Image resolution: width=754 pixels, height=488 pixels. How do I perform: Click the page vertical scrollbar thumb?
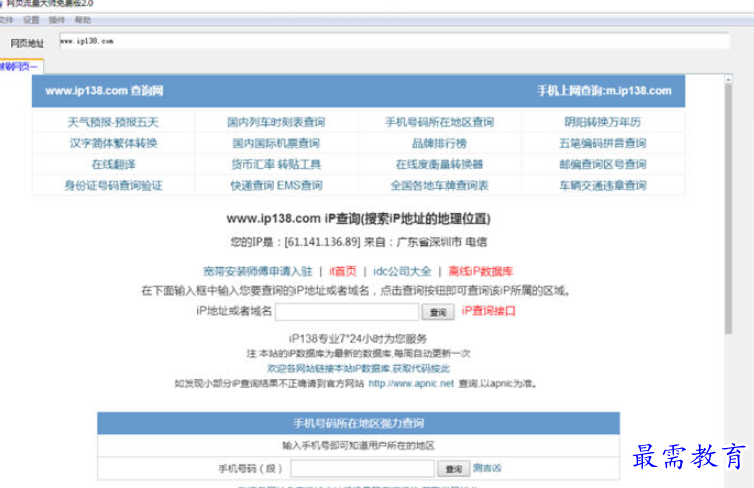(x=729, y=208)
